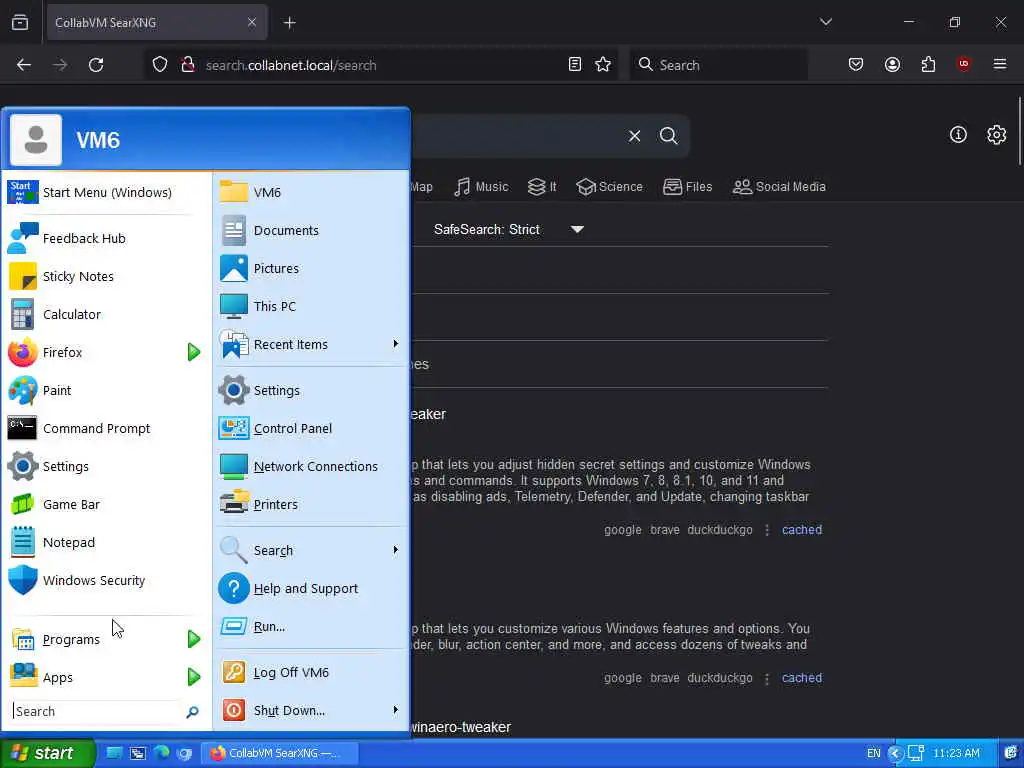Submit search with the magnifier button

point(669,136)
